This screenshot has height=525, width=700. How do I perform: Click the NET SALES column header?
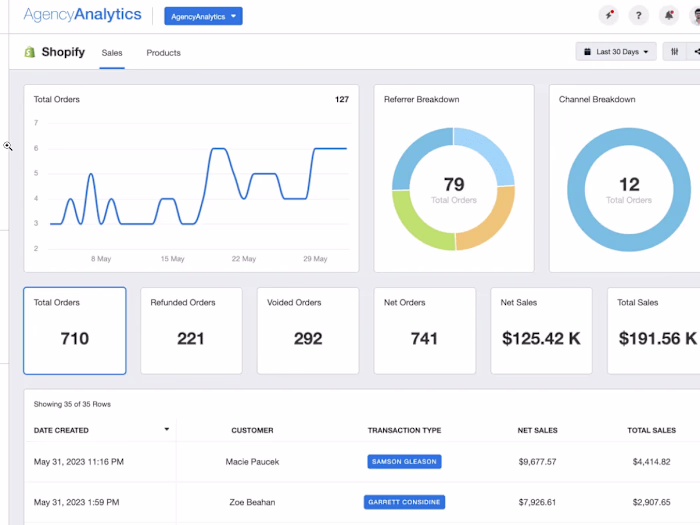coord(538,430)
